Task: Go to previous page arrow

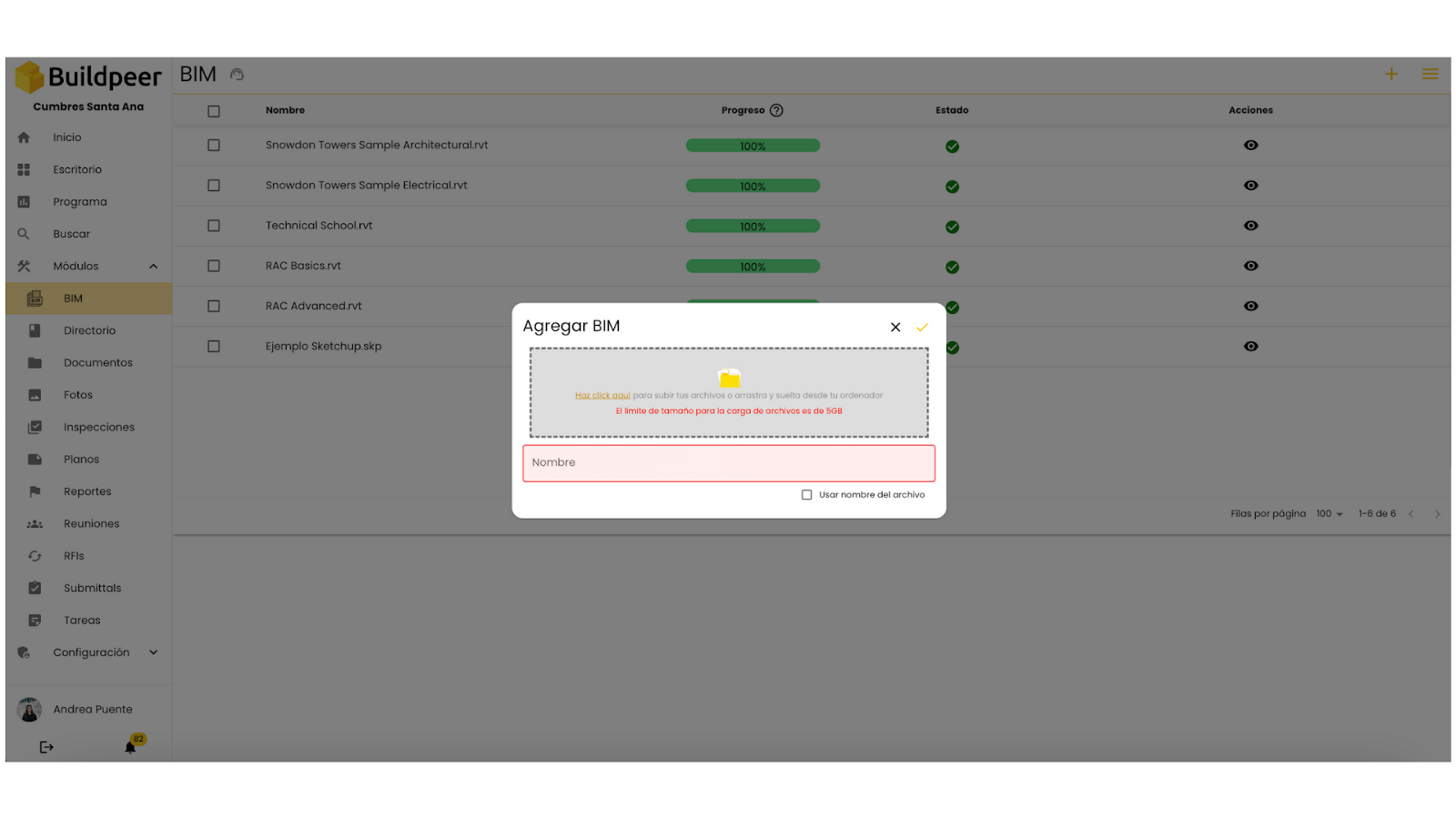Action: pyautogui.click(x=1411, y=514)
